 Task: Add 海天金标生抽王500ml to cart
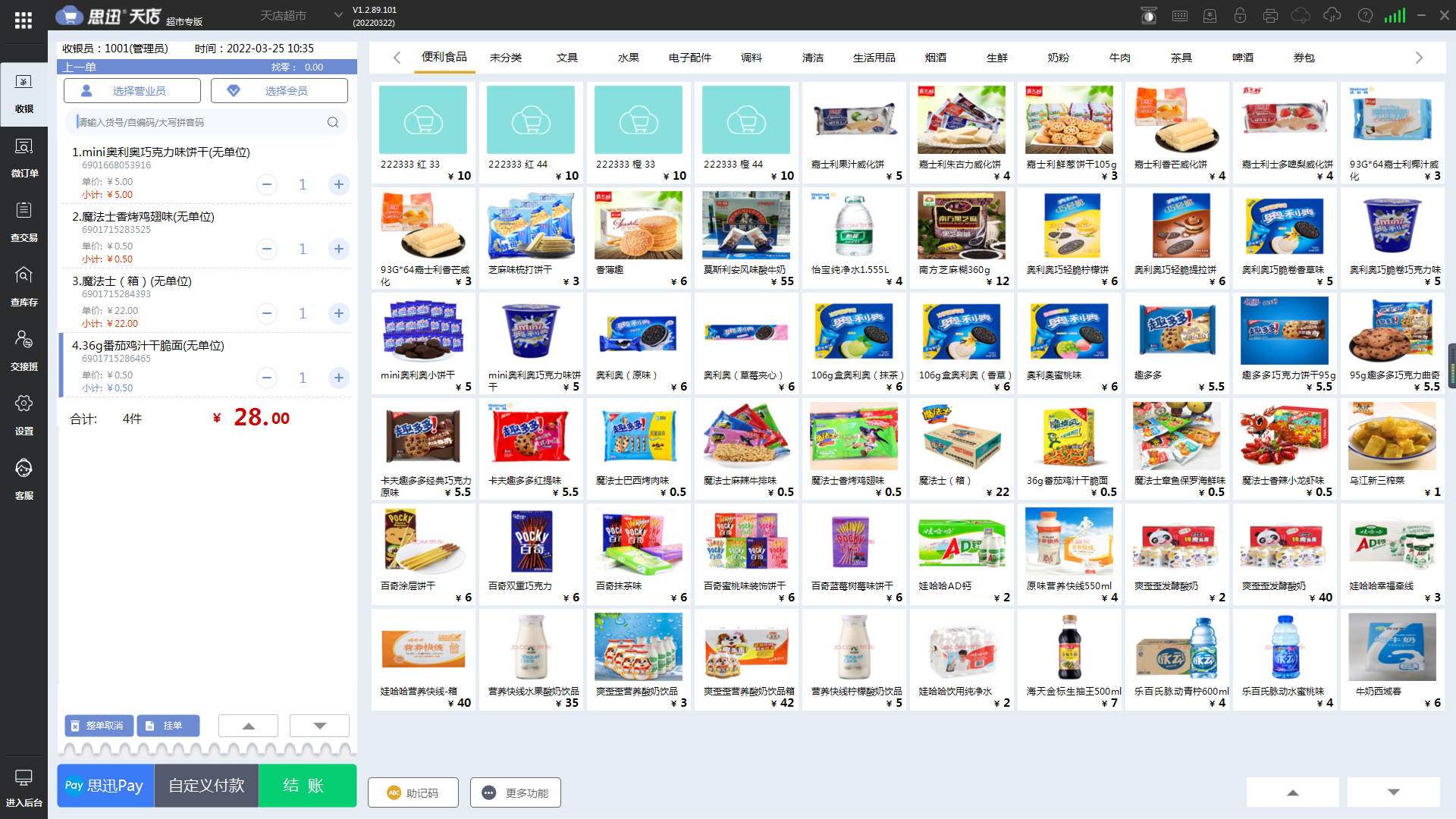[x=1069, y=660]
